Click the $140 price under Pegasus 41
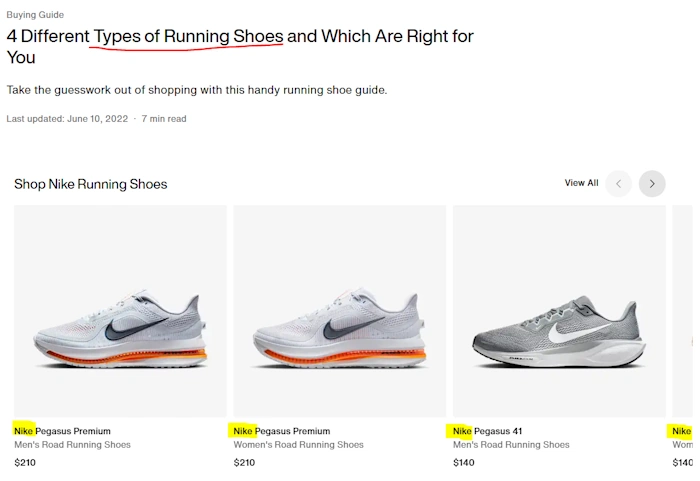The height and width of the screenshot is (481, 700). (x=463, y=463)
